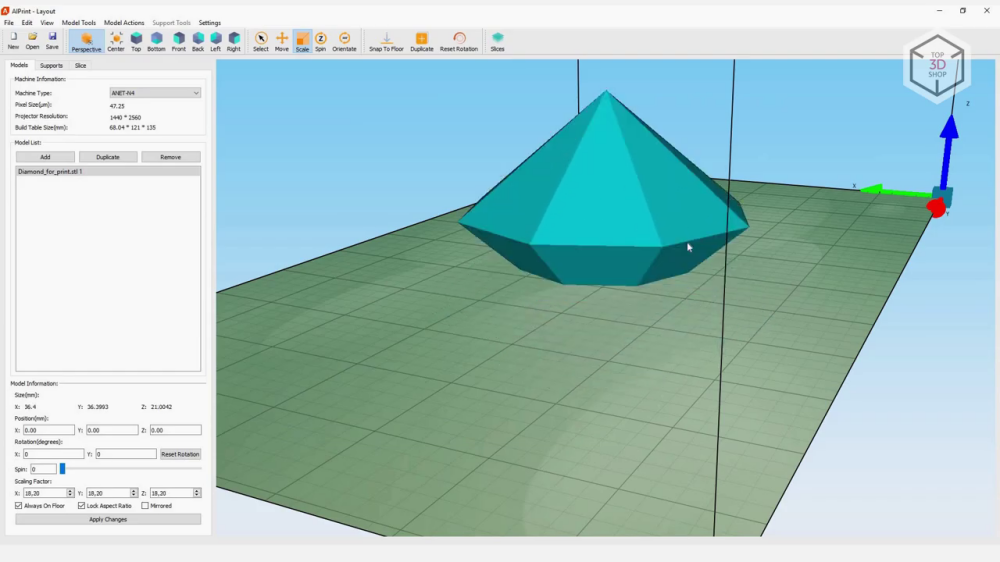Toggle Lock Aspect Ratio checkbox

pos(82,506)
